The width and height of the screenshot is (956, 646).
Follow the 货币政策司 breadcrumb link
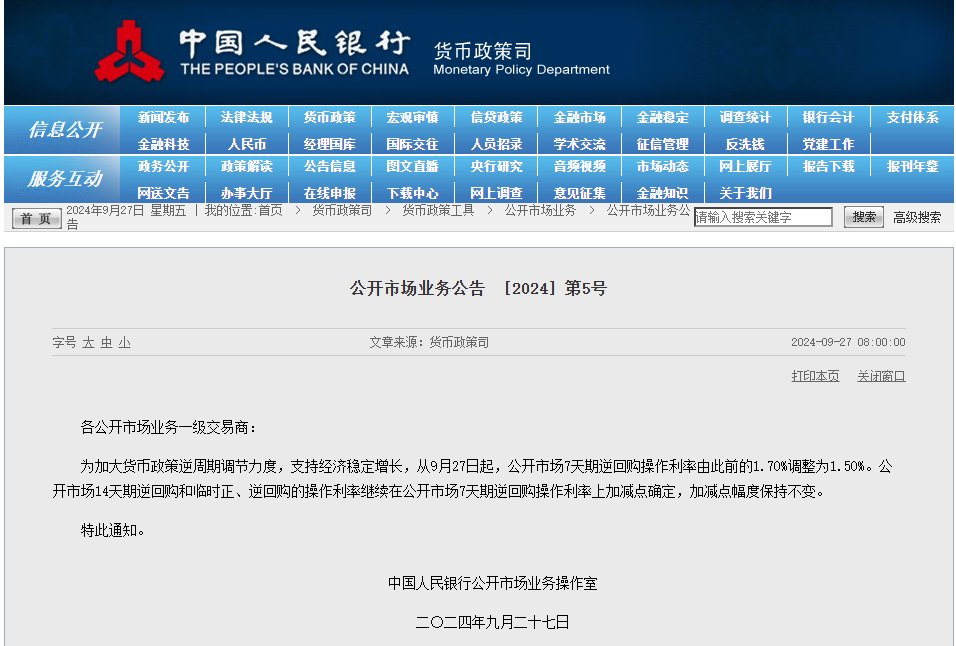342,211
